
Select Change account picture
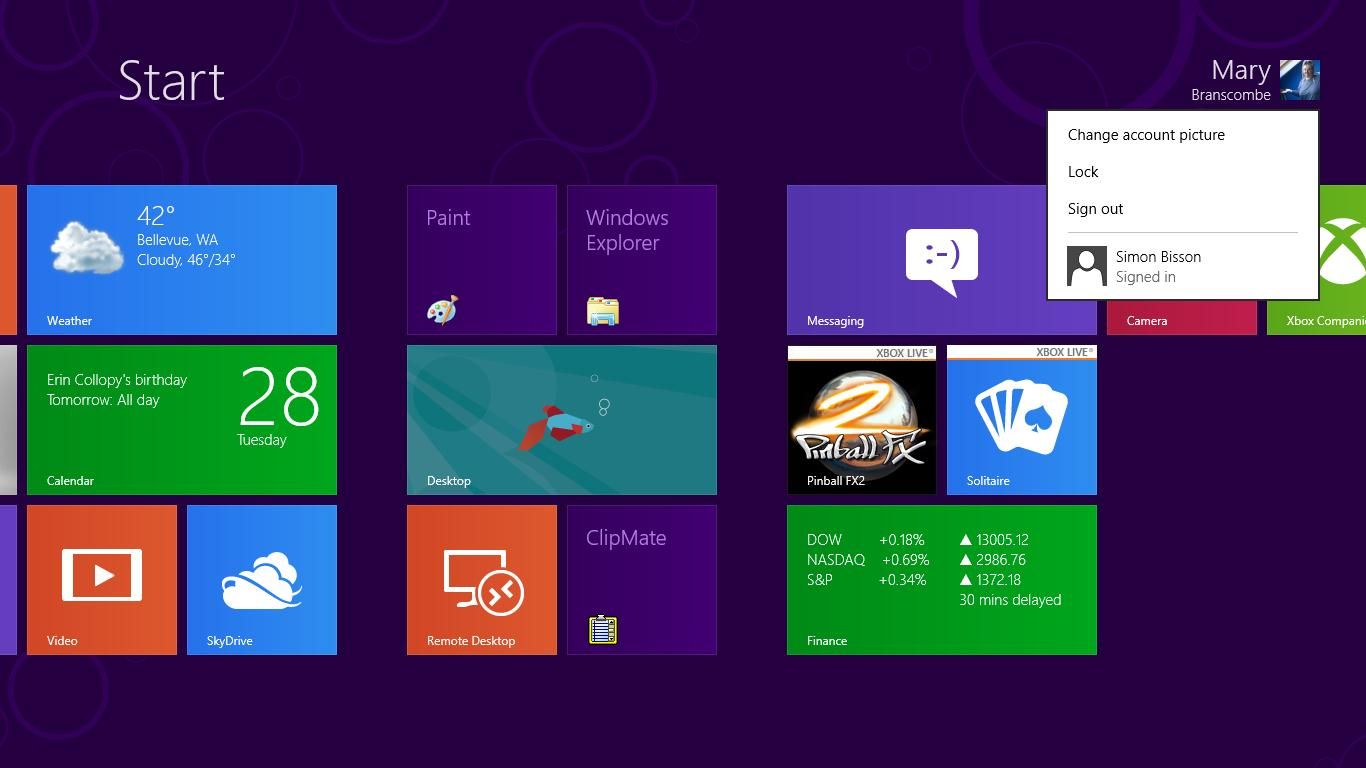coord(1146,134)
